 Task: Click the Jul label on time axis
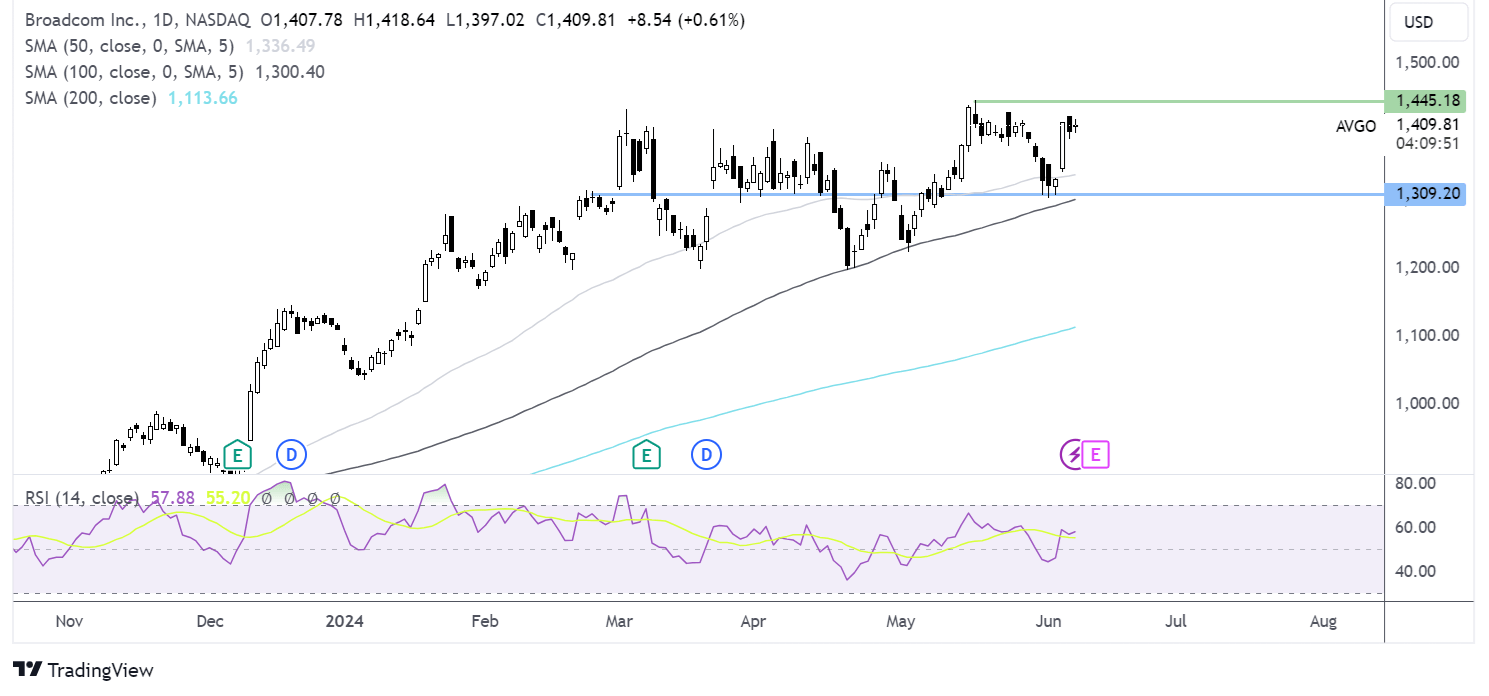pos(1176,621)
